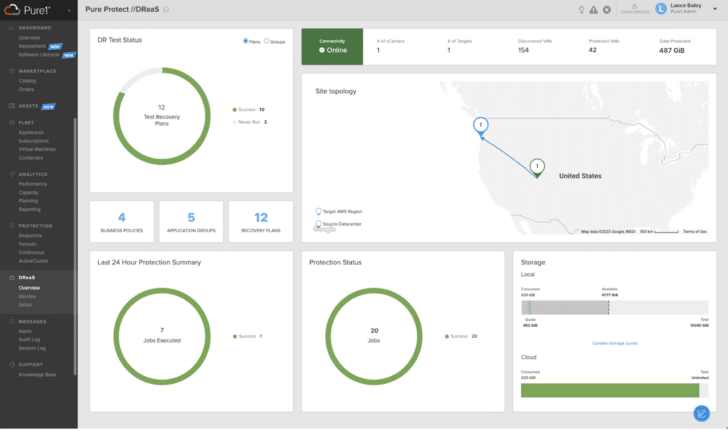Screen dimensions: 728x431
Task: Open the lightbulb tips icon in the header
Action: tap(581, 10)
